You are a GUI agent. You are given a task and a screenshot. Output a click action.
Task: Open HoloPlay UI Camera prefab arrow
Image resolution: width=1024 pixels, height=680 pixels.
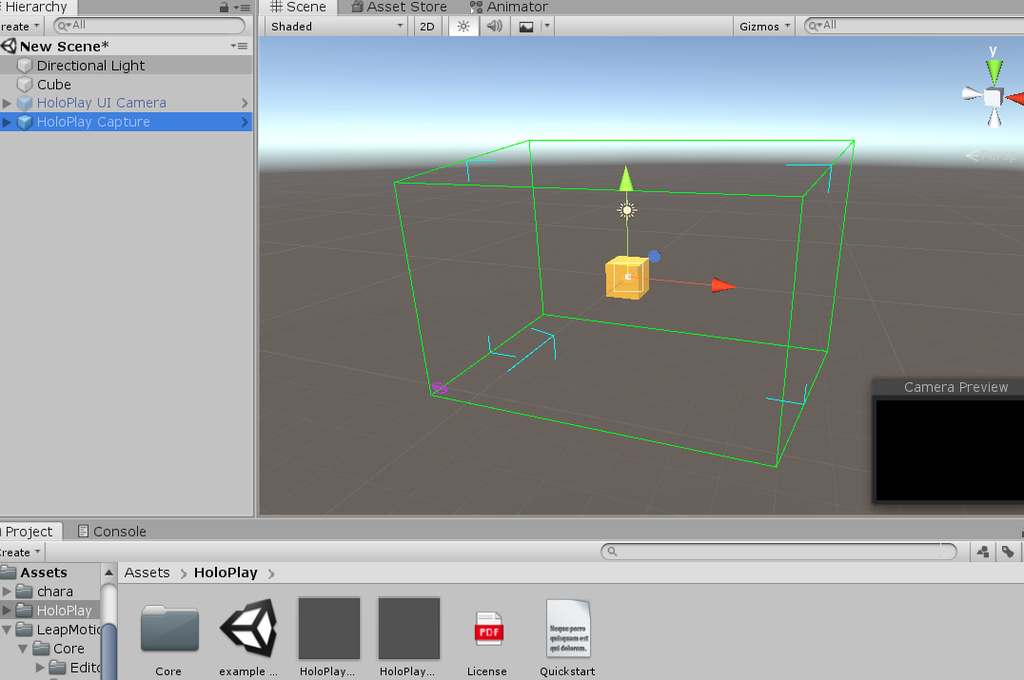(x=245, y=103)
